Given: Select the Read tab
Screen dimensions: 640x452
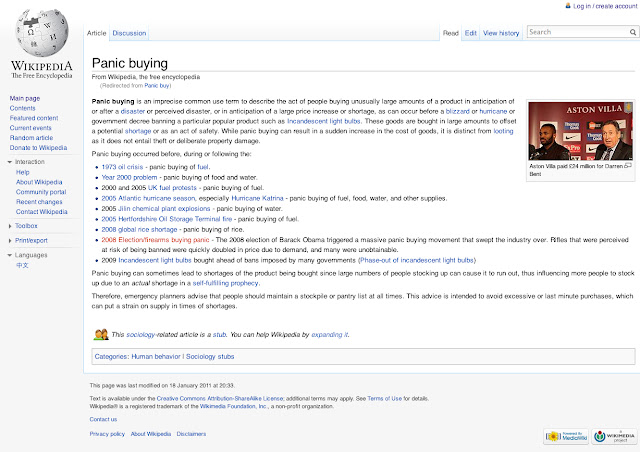Looking at the screenshot, I should [451, 33].
